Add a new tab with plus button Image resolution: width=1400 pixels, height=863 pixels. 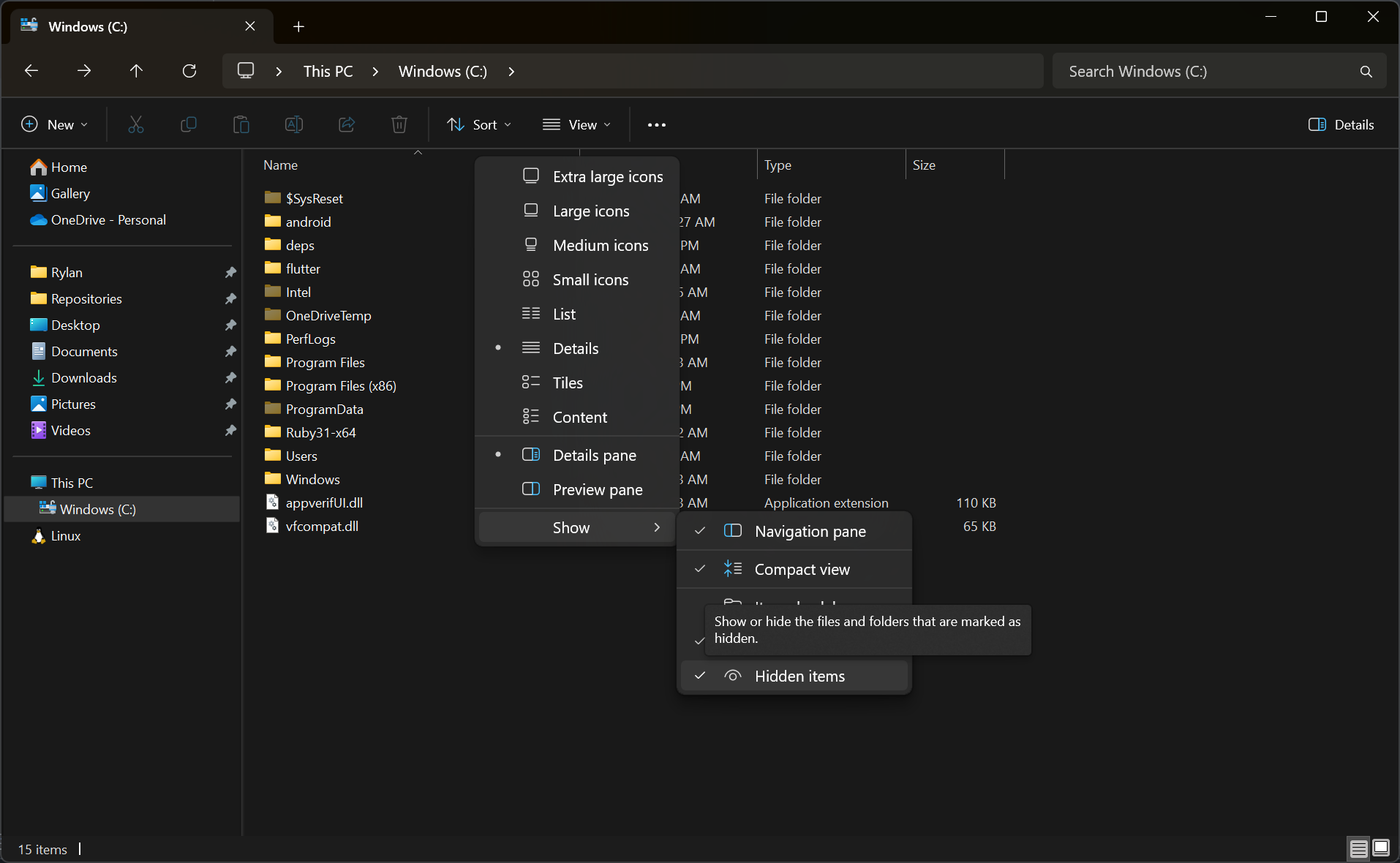(298, 27)
